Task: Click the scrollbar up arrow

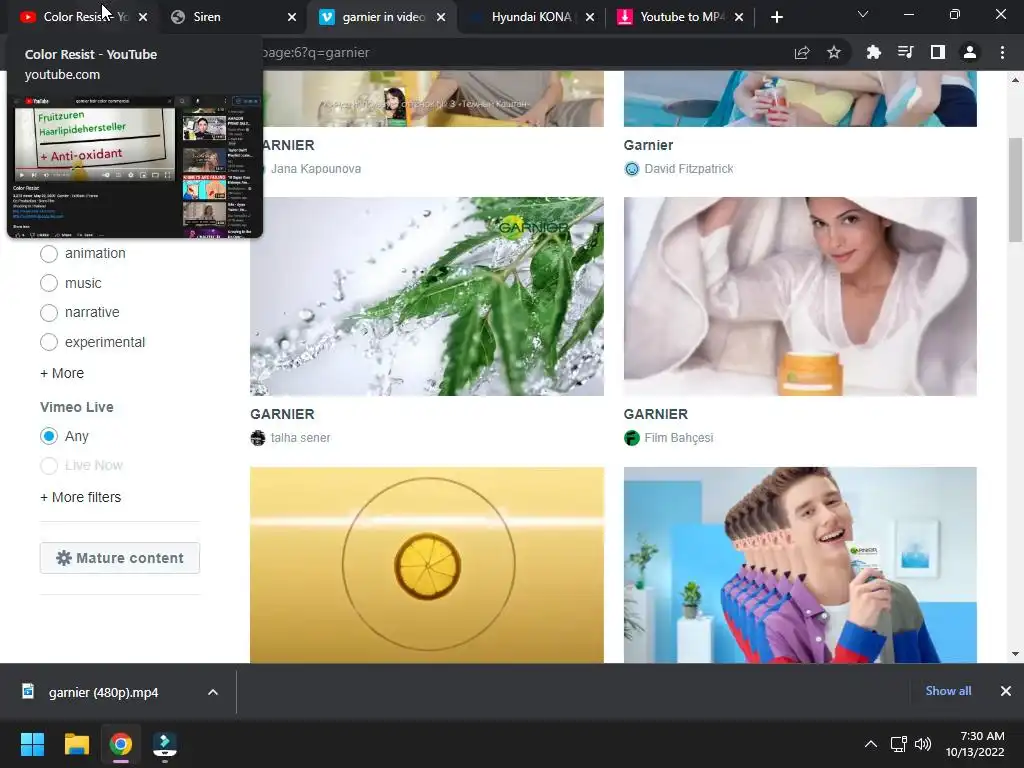Action: point(1015,80)
